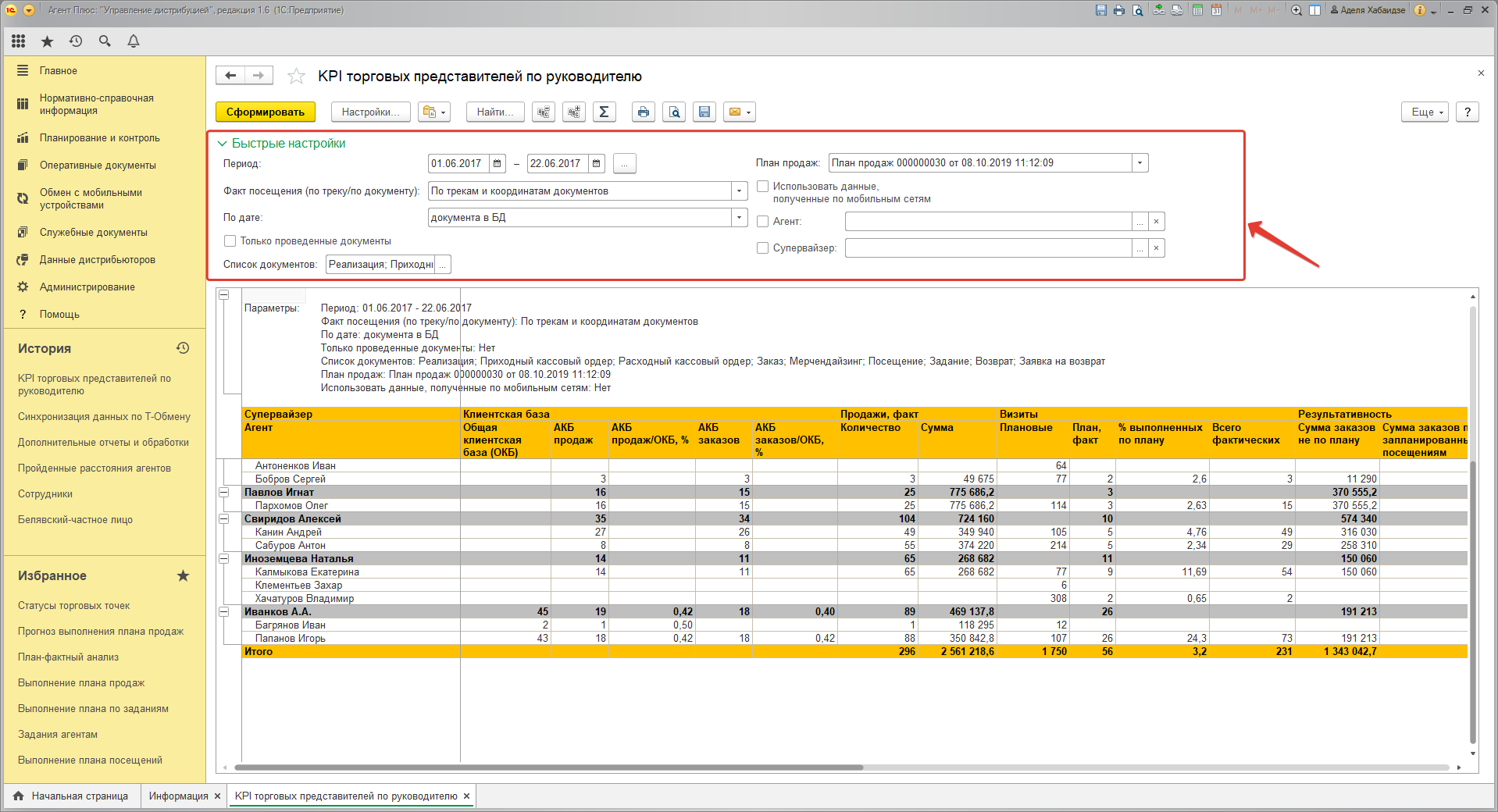The width and height of the screenshot is (1498, 812).
Task: Collapse the Быстрые настройки section
Action: 222,143
